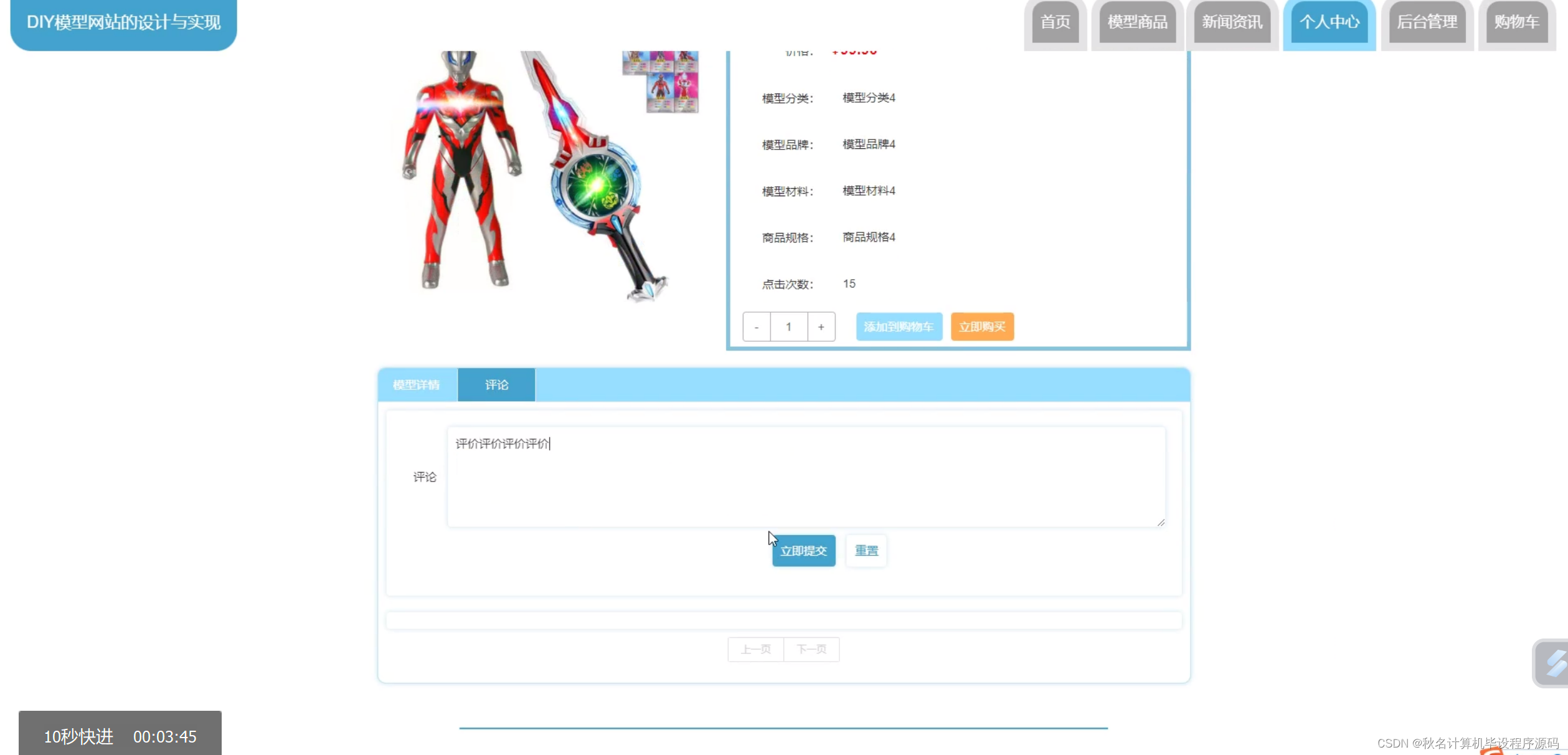Click the 模型材料4 value text
The image size is (1568, 755).
click(869, 191)
